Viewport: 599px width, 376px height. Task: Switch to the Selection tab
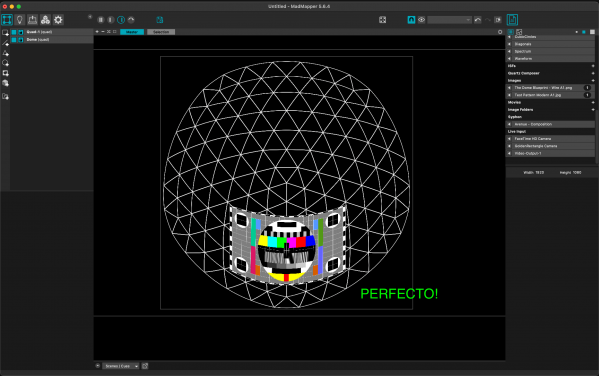click(x=161, y=32)
